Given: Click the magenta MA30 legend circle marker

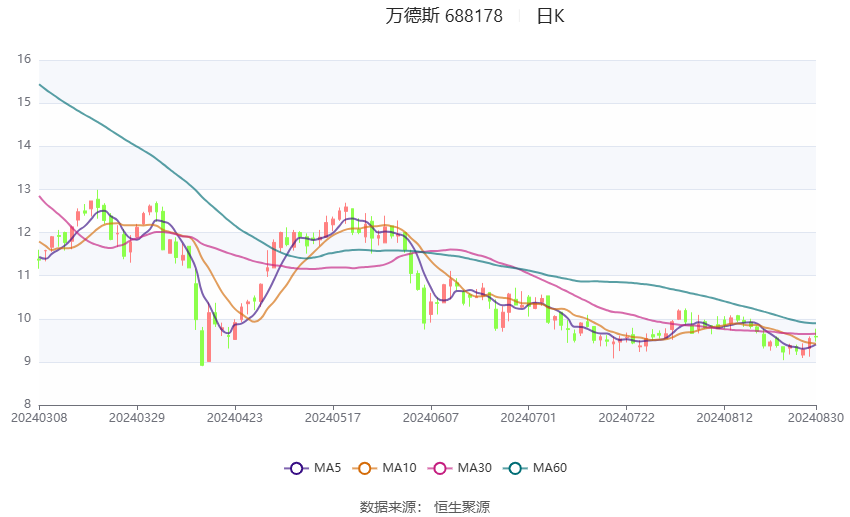Looking at the screenshot, I should pyautogui.click(x=437, y=468).
